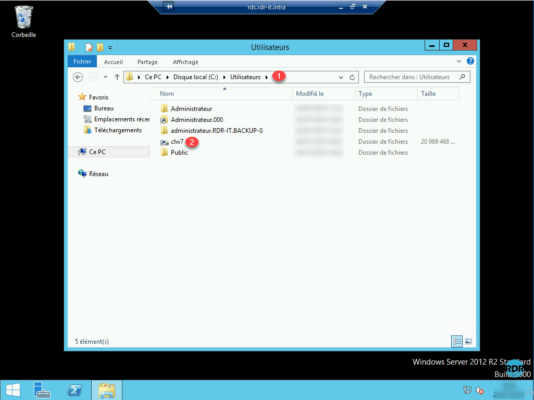Switch to large icons view layout
The height and width of the screenshot is (400, 534).
(x=469, y=341)
